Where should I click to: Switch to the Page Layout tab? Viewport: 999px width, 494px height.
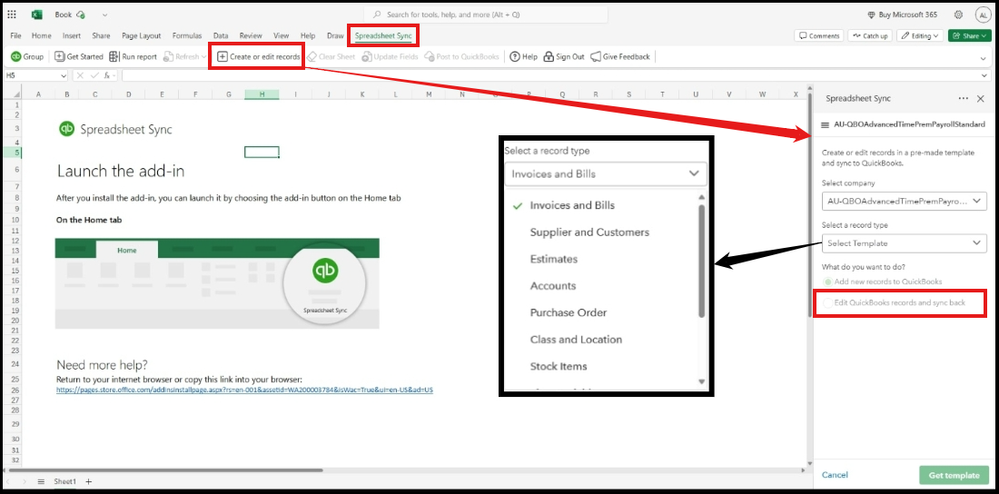pos(141,36)
